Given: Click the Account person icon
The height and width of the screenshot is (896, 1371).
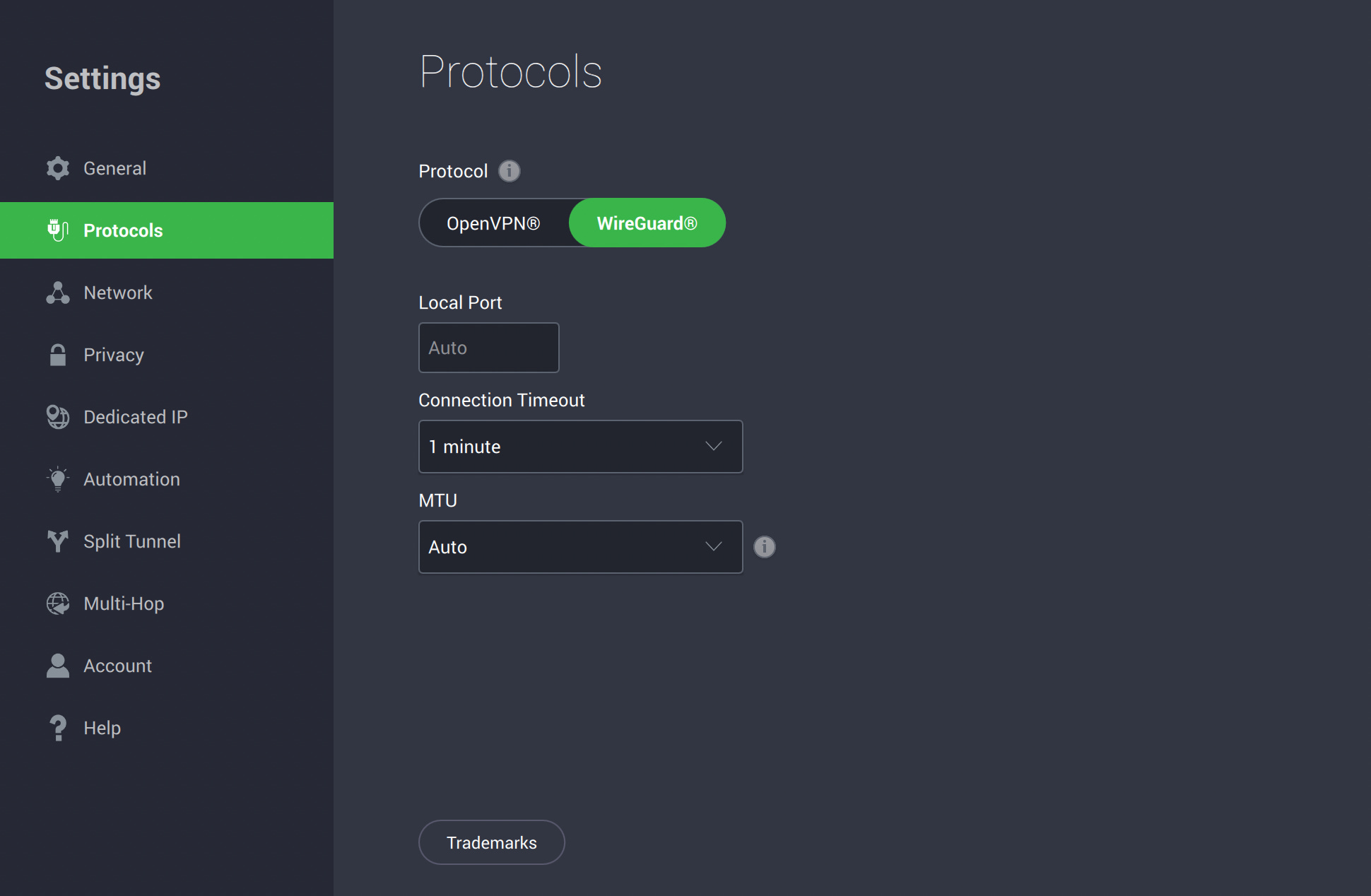Looking at the screenshot, I should click(x=58, y=666).
